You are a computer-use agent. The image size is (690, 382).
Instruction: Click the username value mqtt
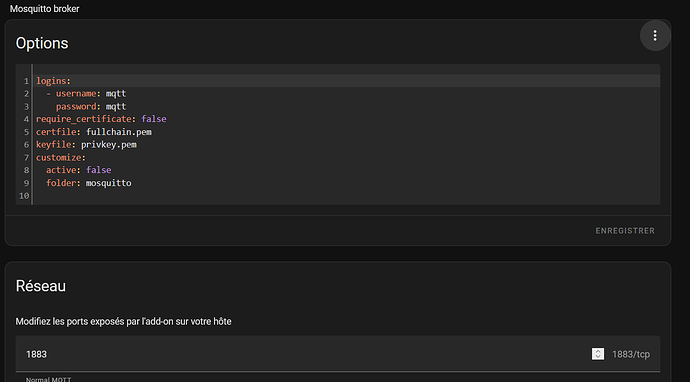(116, 94)
